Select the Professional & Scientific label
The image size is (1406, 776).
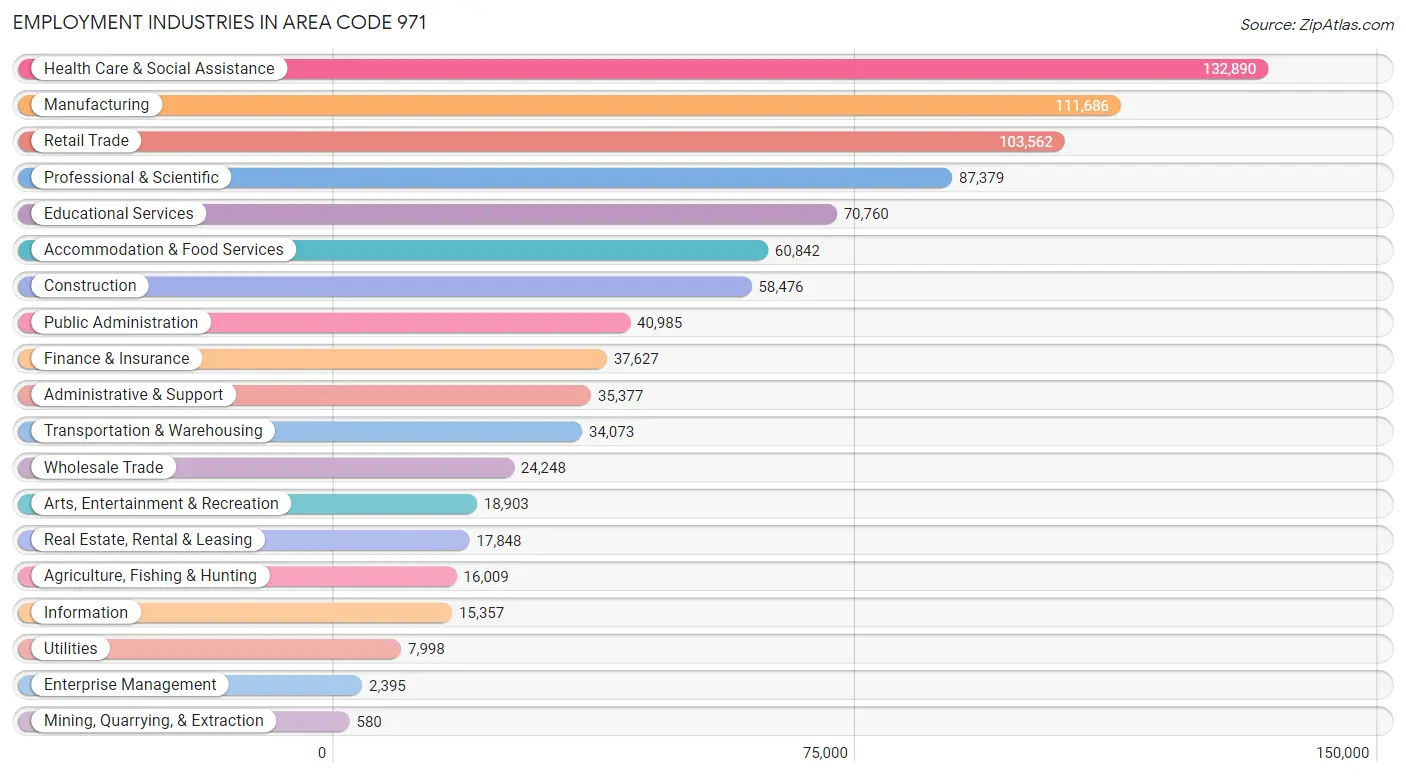(131, 177)
